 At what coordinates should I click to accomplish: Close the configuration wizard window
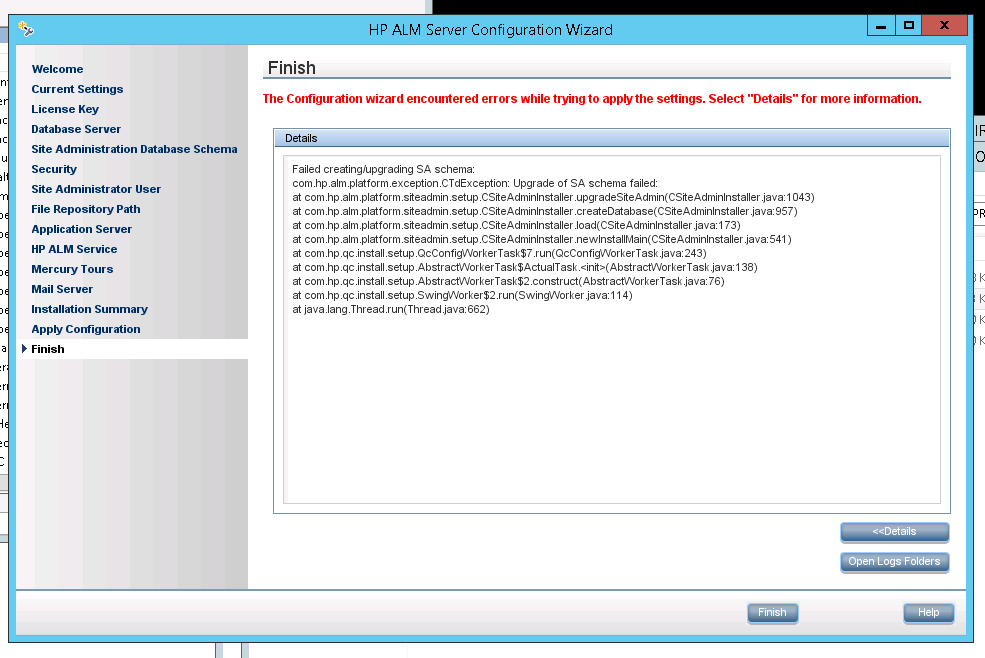(944, 26)
